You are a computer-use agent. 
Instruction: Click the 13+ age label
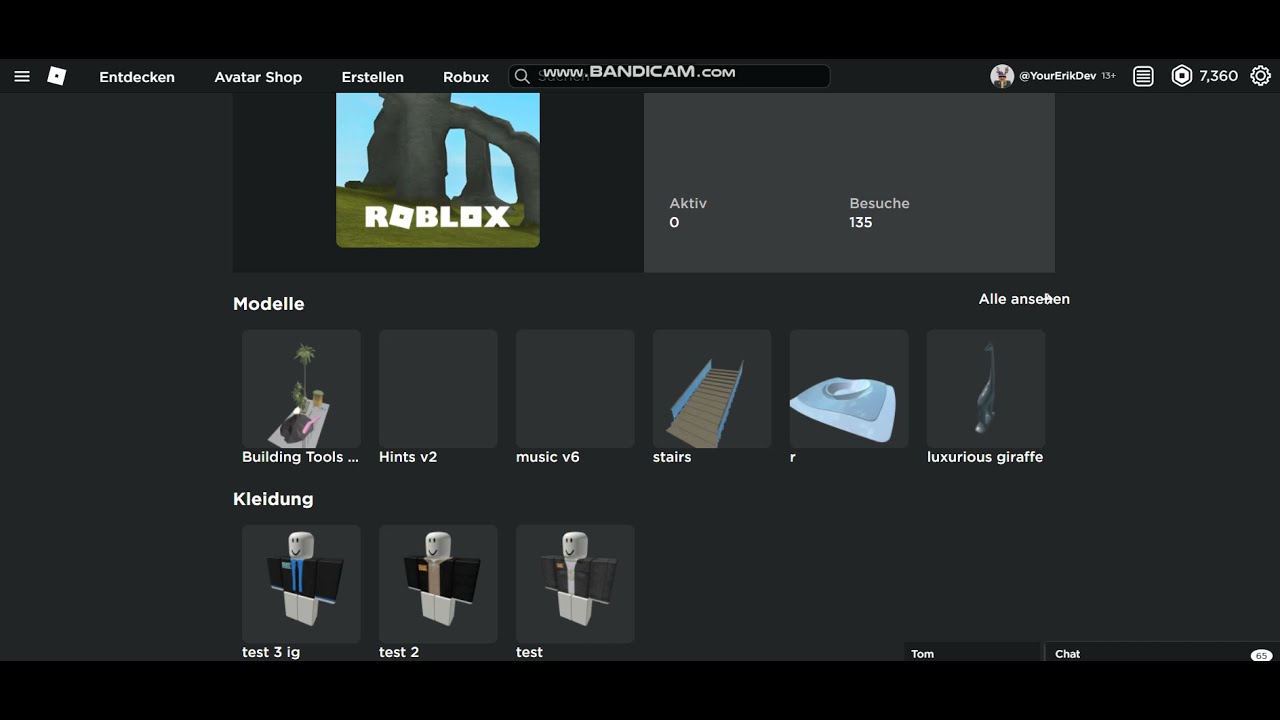point(1108,76)
